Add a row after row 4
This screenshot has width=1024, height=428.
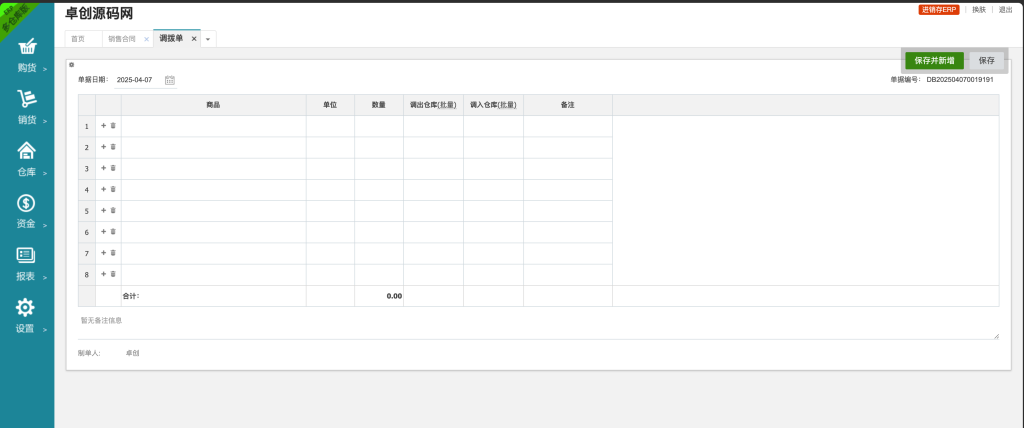click(103, 189)
